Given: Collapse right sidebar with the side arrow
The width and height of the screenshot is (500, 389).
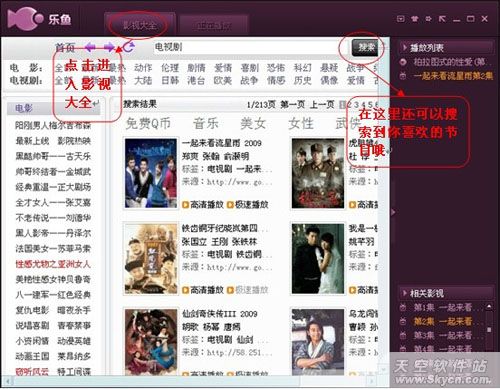Looking at the screenshot, I should click(x=393, y=212).
